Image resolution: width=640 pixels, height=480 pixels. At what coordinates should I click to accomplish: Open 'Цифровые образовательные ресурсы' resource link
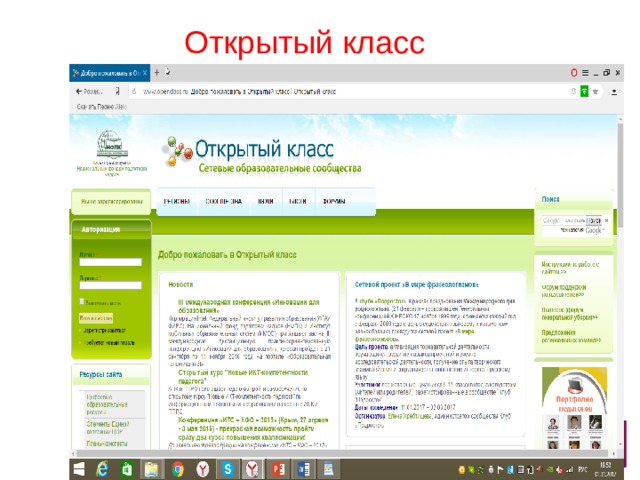point(107,404)
